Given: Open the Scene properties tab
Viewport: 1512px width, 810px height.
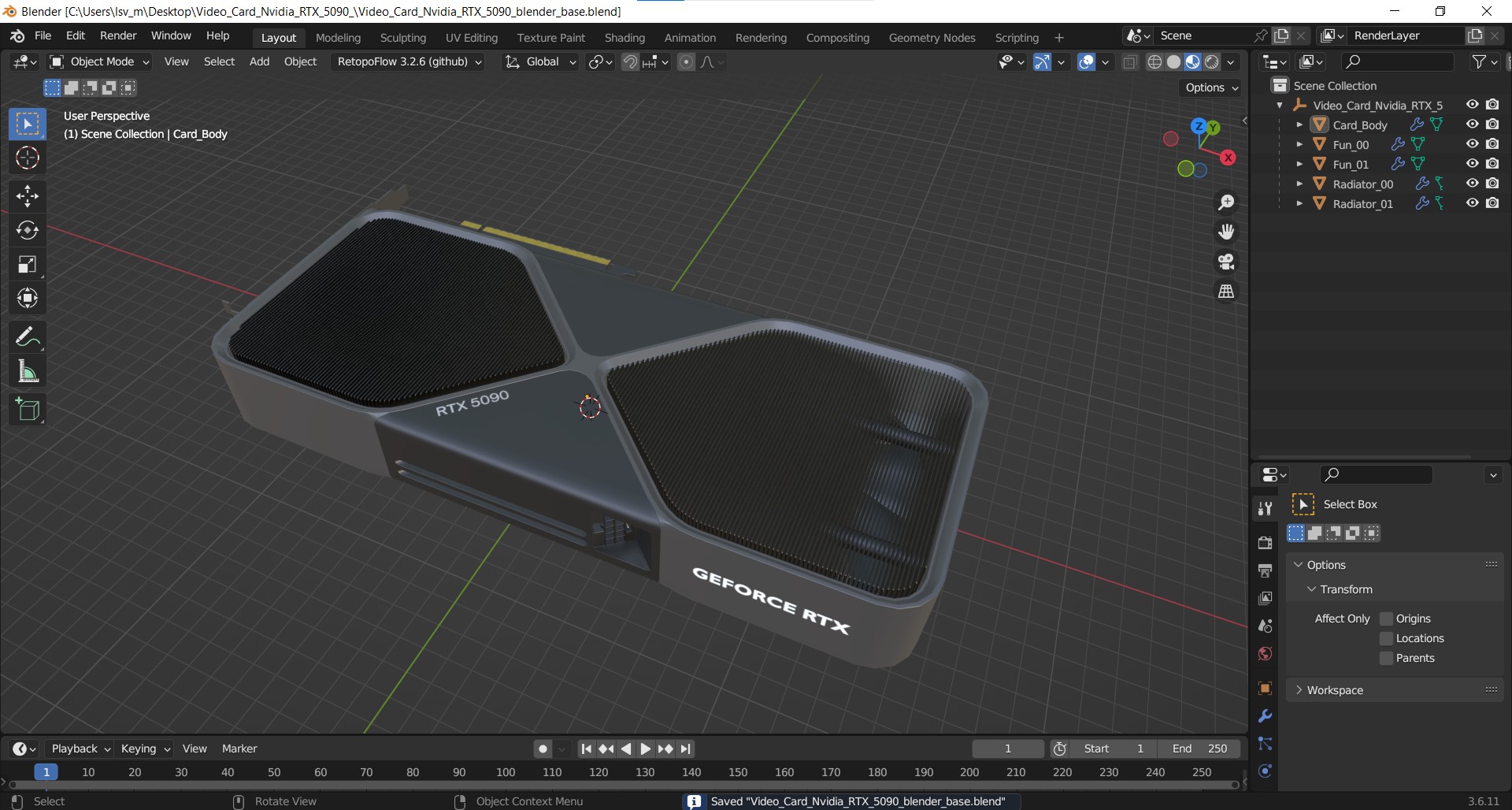Looking at the screenshot, I should 1265,626.
